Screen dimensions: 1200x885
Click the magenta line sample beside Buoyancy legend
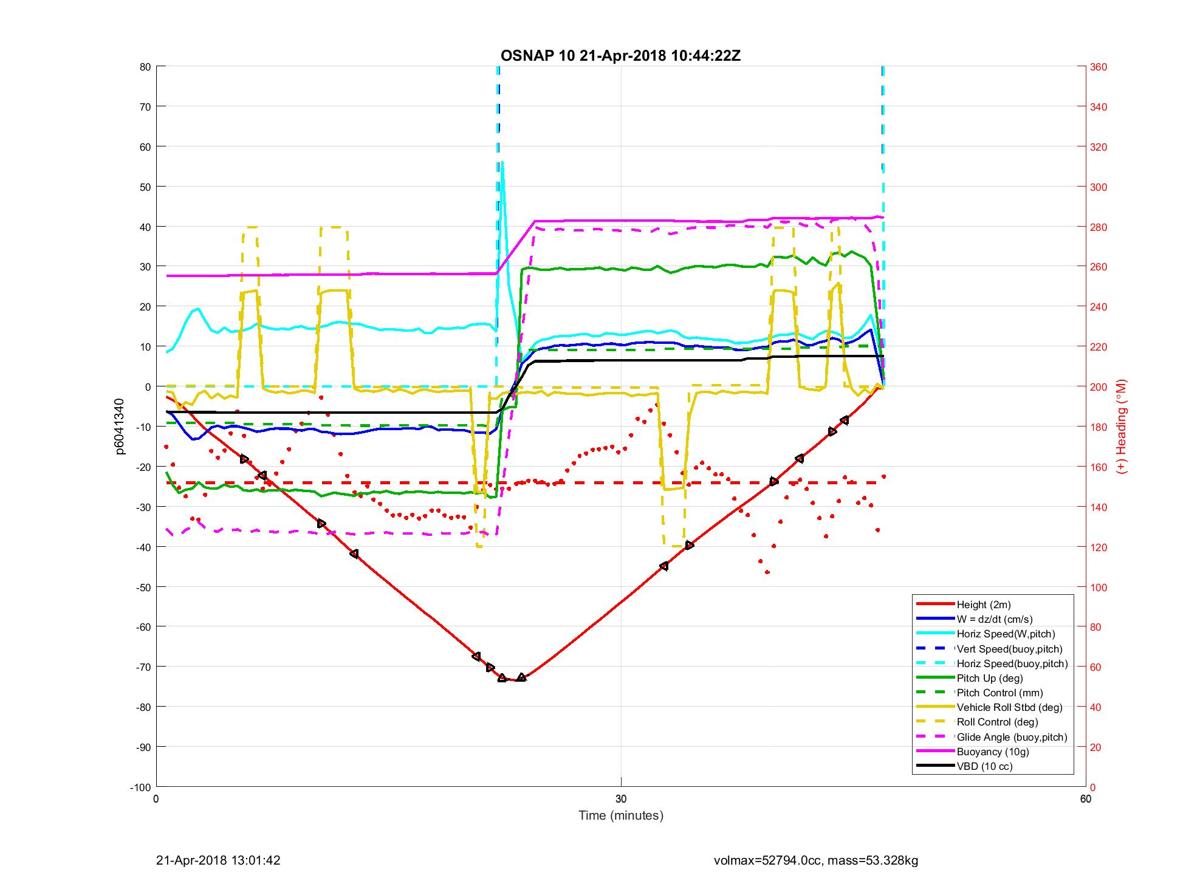point(934,751)
